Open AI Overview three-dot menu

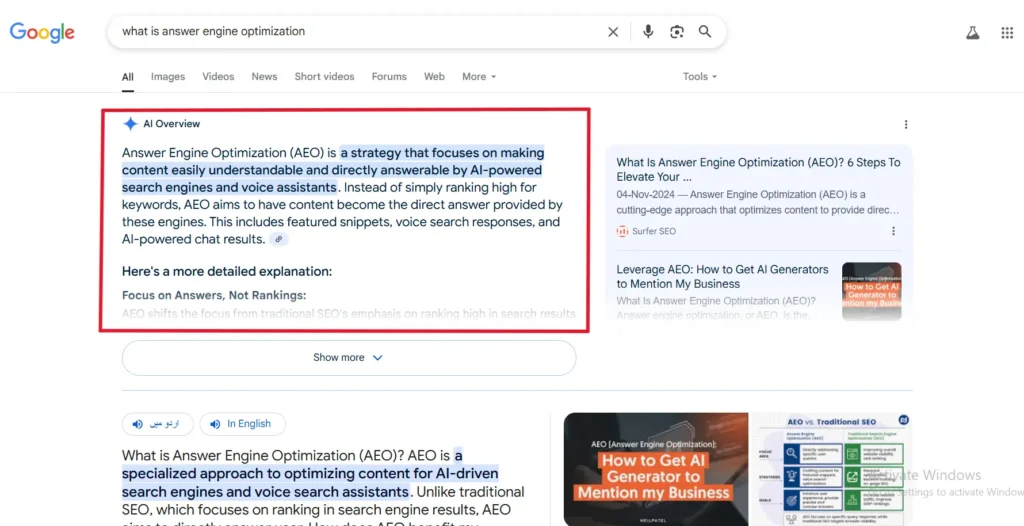pos(905,124)
